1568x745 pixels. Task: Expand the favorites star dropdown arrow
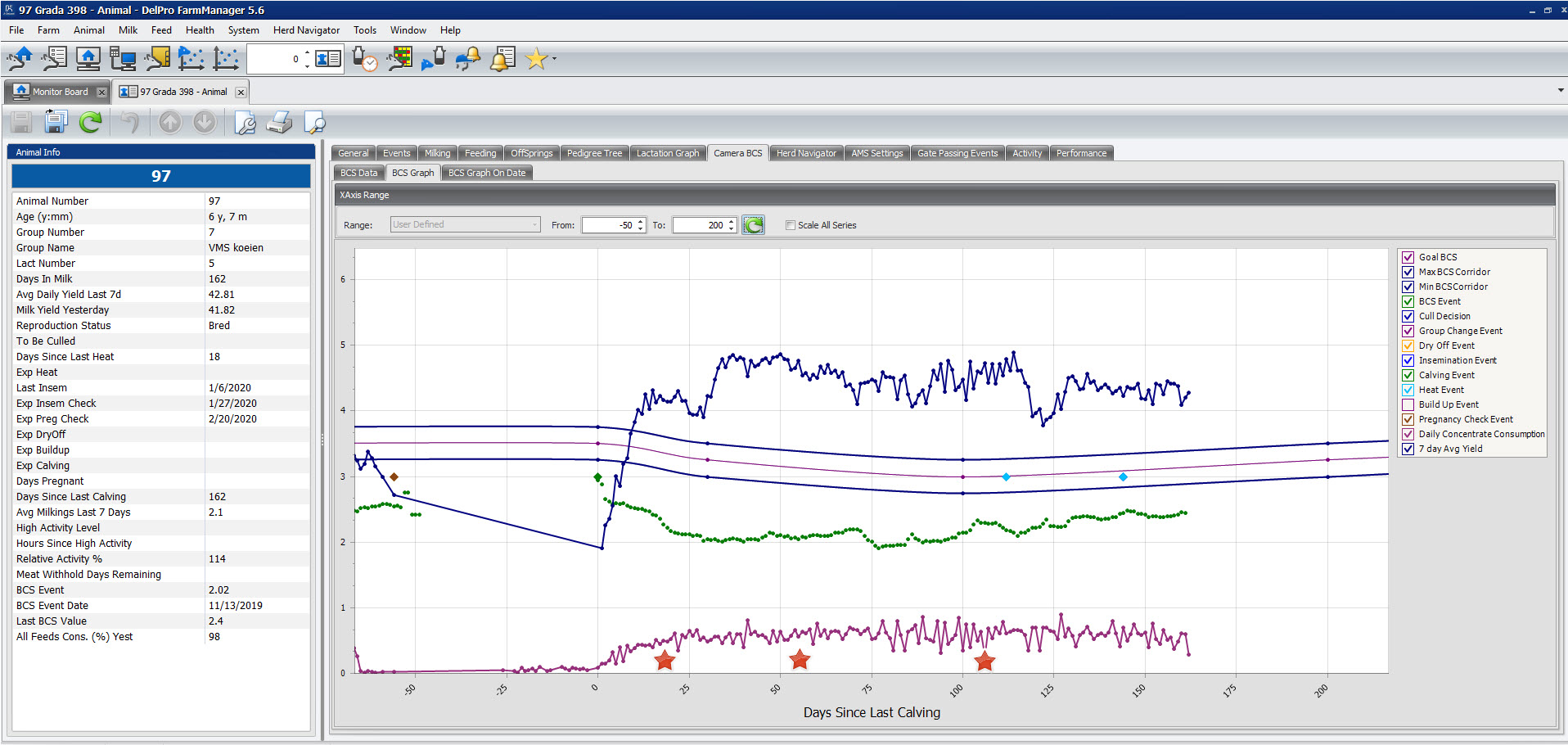(x=555, y=59)
